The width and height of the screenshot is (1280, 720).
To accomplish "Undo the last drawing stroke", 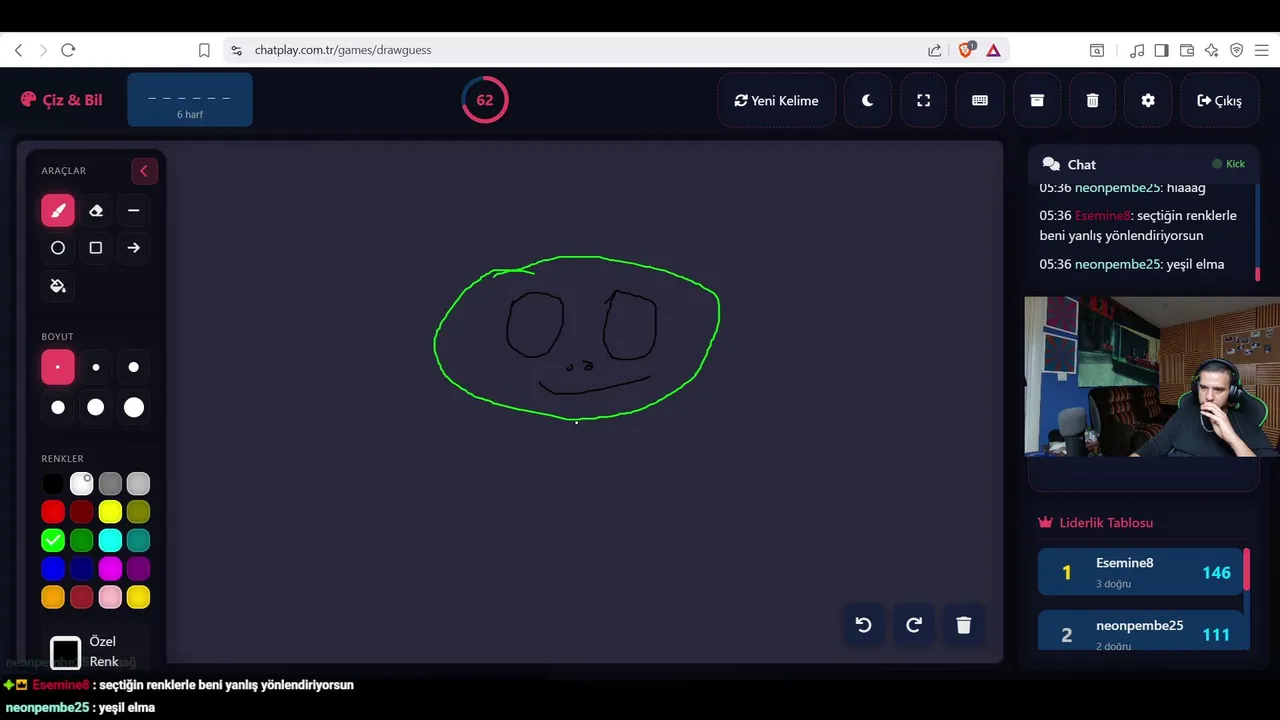I will pos(864,625).
